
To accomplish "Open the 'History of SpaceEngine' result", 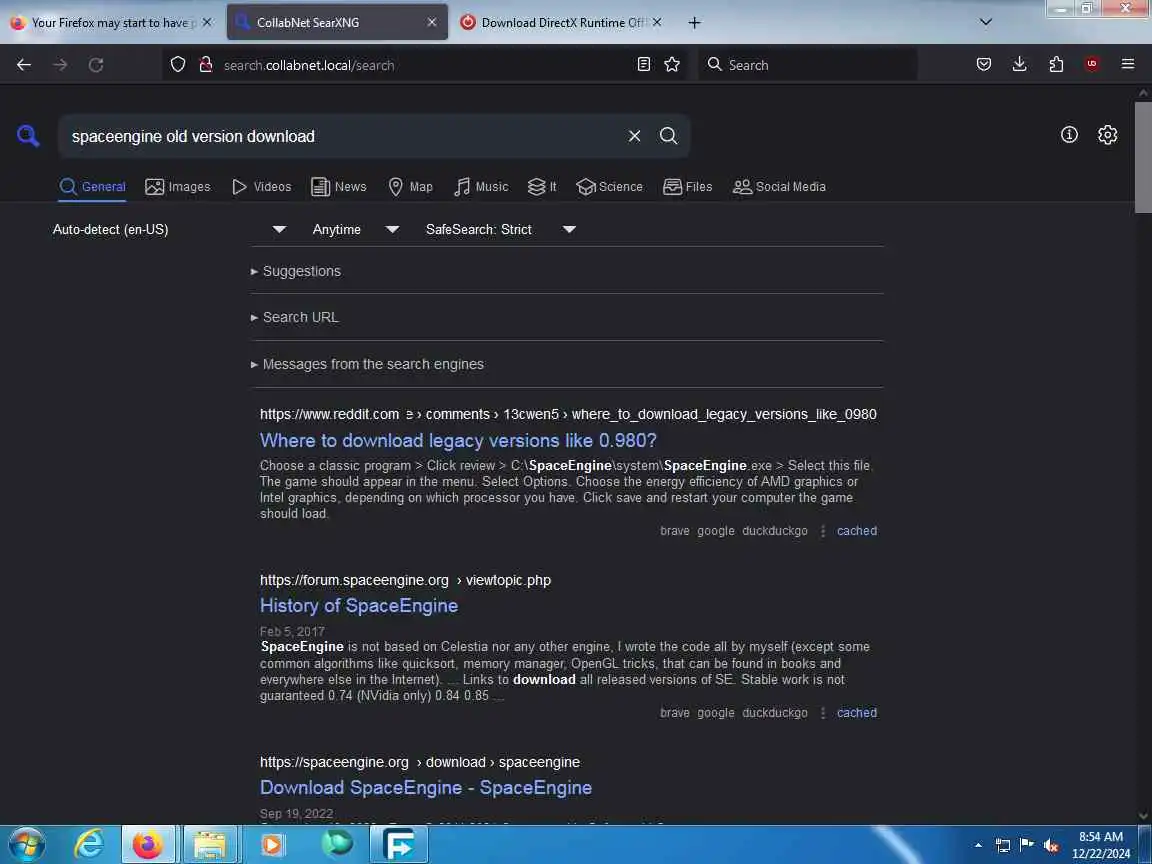I will pos(359,605).
